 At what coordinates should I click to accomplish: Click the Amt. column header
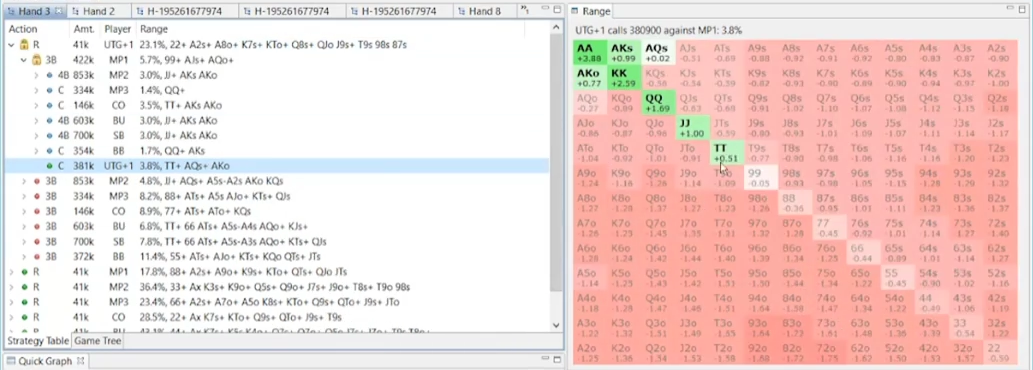pyautogui.click(x=84, y=29)
